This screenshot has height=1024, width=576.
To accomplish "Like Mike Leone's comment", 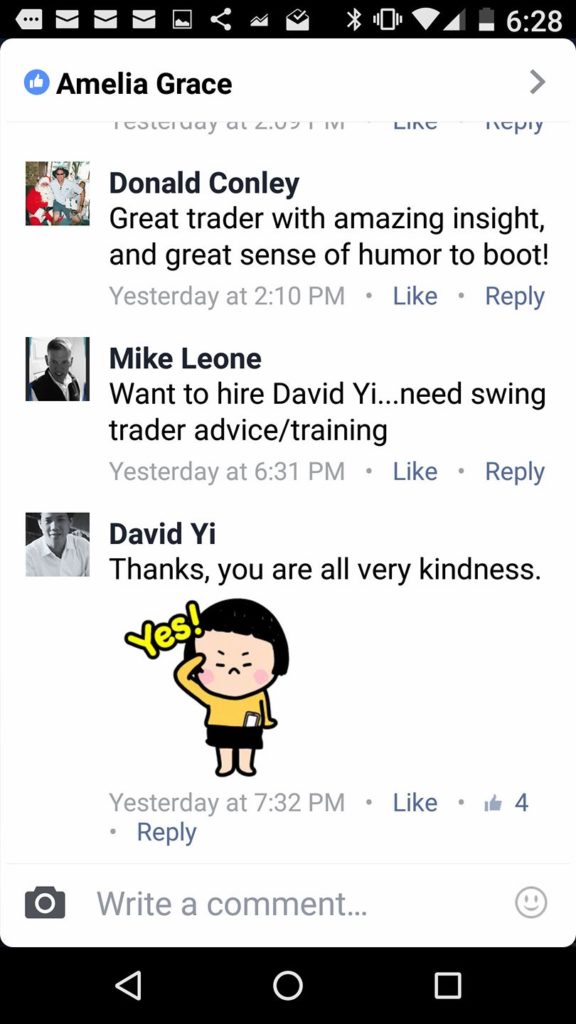I will coord(415,472).
